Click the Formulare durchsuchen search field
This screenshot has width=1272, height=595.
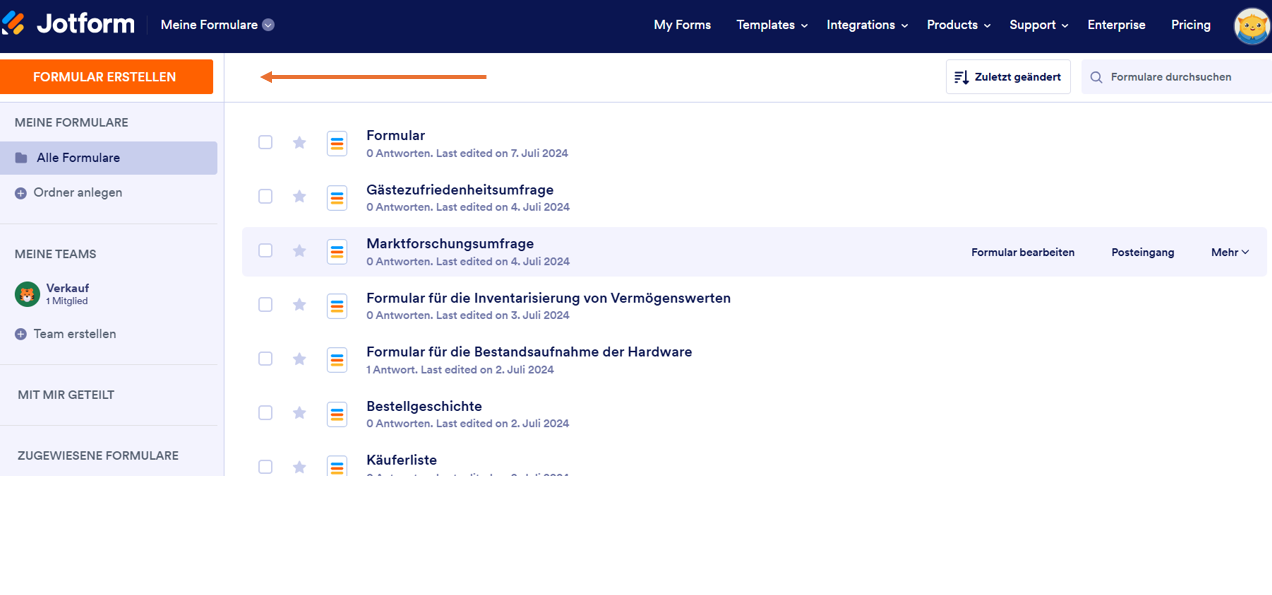coord(1180,77)
